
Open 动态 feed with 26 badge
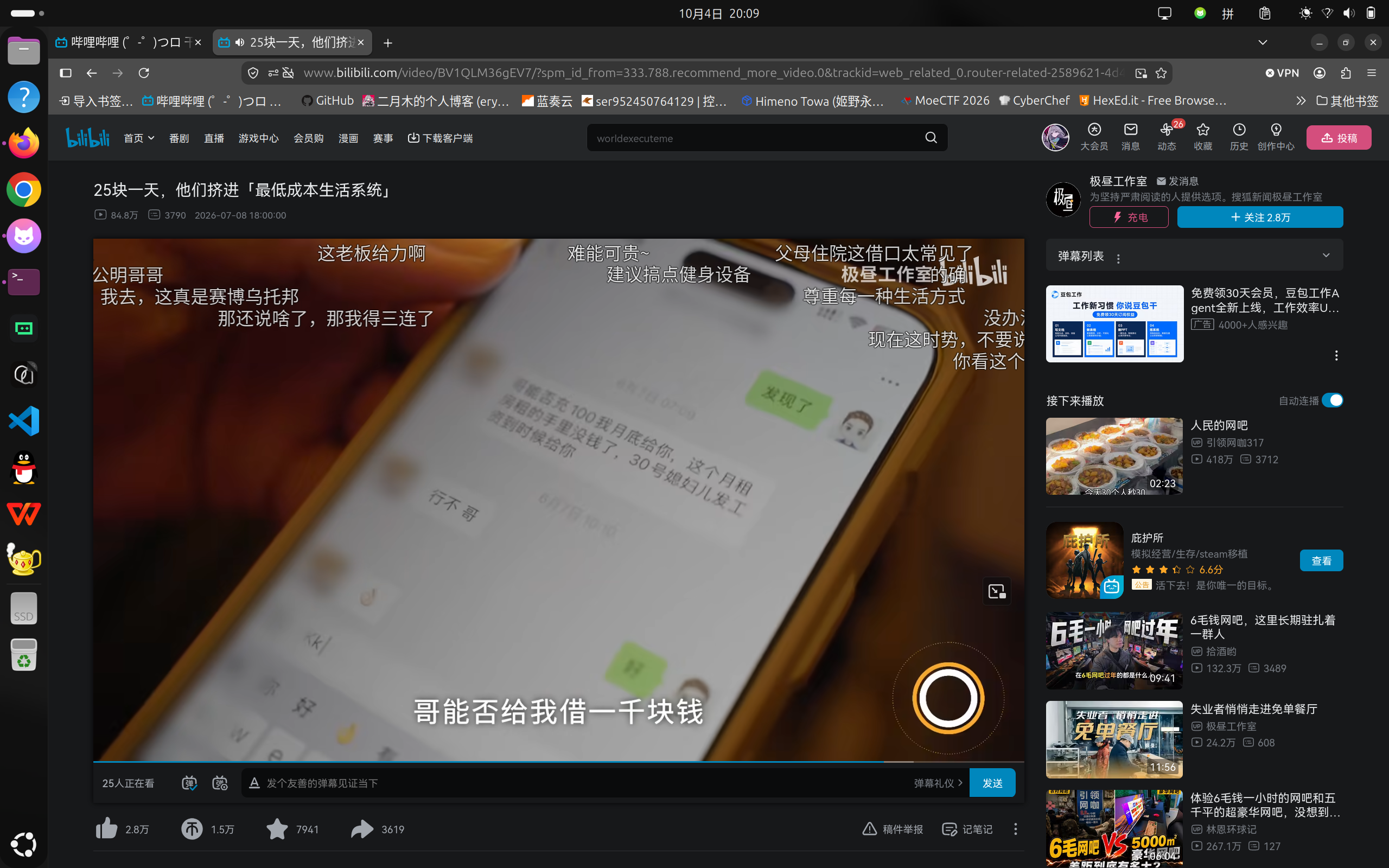[1167, 137]
